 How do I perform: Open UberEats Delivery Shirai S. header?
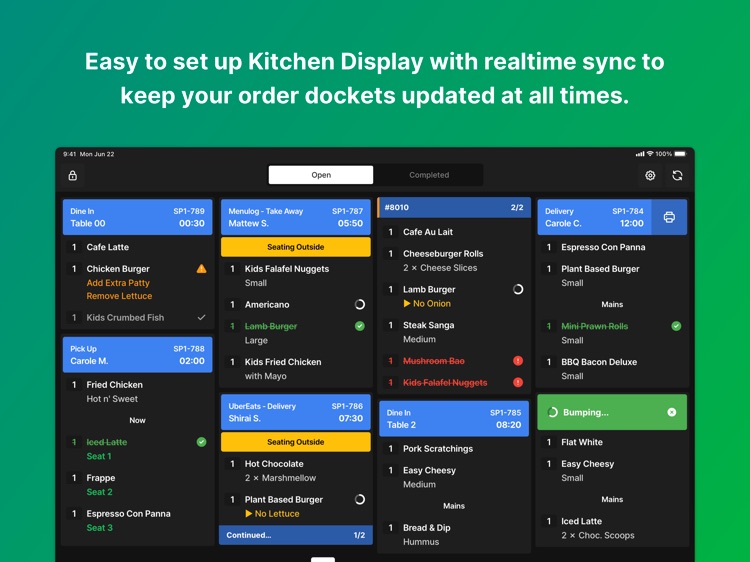coord(296,412)
